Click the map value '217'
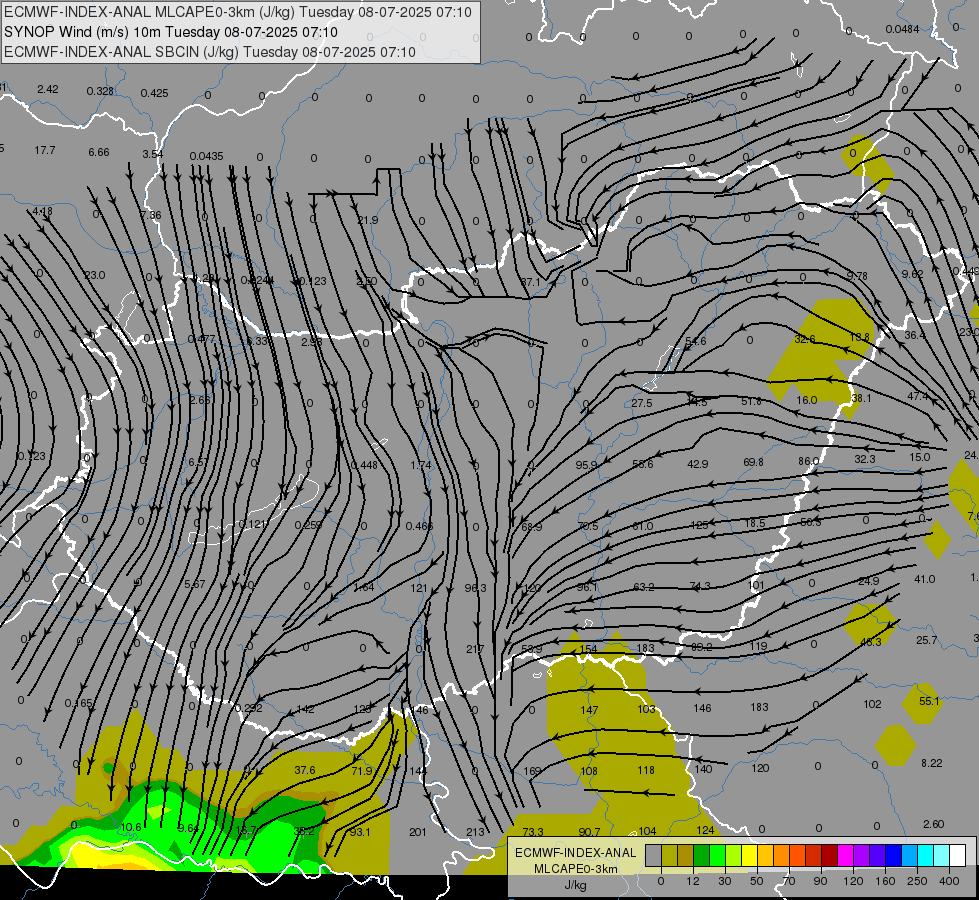Screen dimensions: 979x900 475,650
